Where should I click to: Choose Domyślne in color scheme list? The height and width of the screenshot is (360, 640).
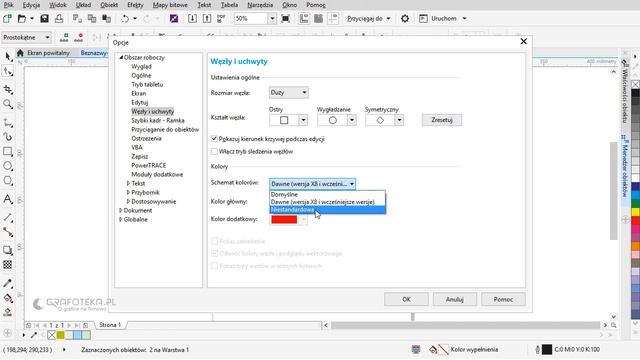coord(327,195)
